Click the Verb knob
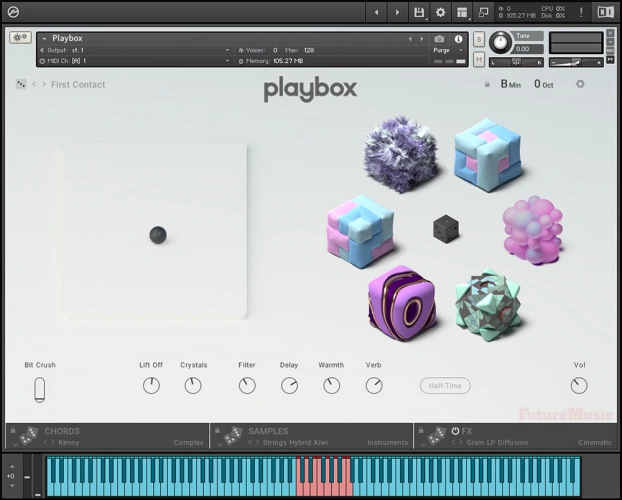The image size is (622, 500). click(374, 386)
